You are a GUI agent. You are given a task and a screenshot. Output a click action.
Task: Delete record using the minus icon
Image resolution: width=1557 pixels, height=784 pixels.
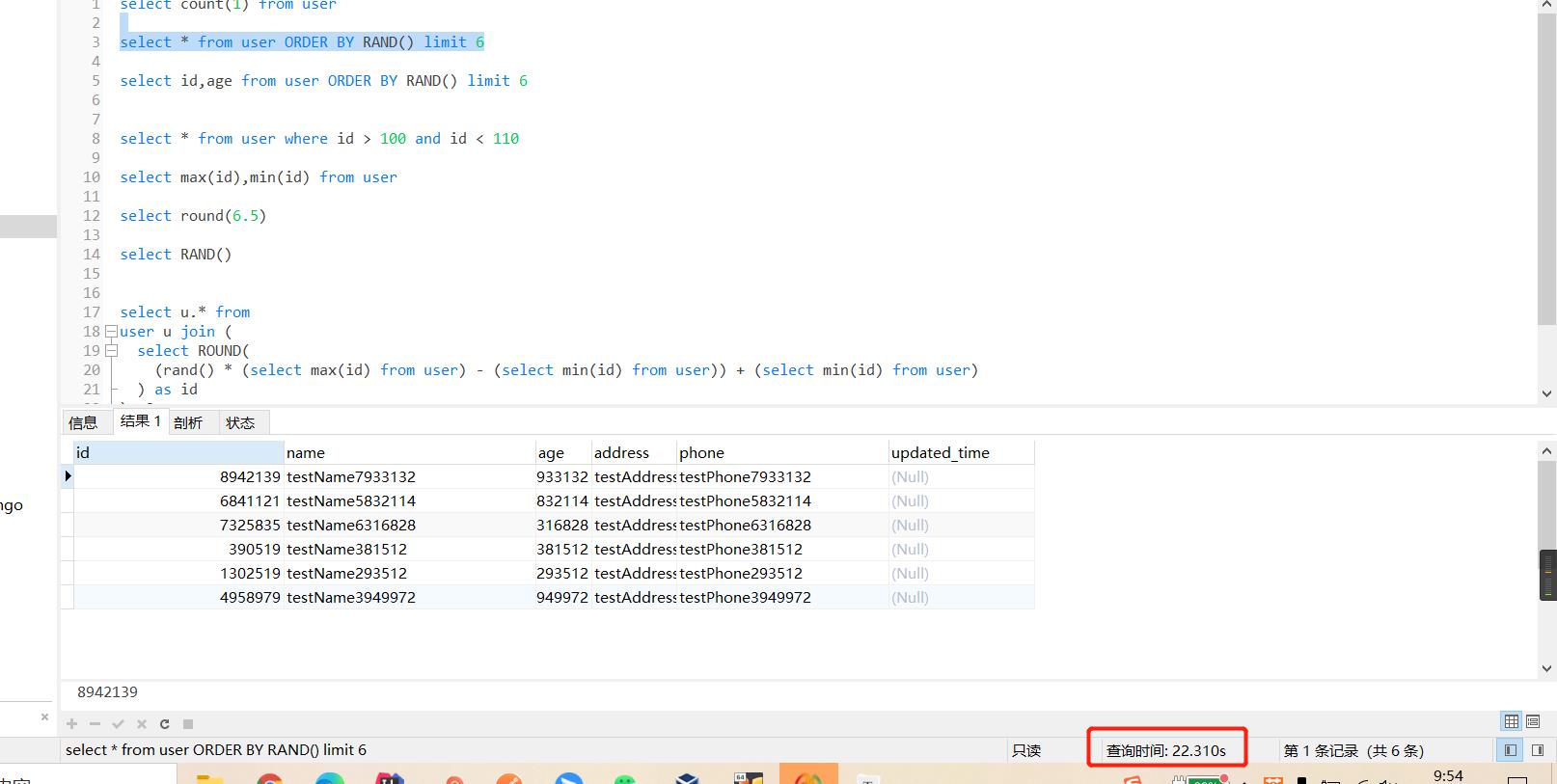click(95, 723)
